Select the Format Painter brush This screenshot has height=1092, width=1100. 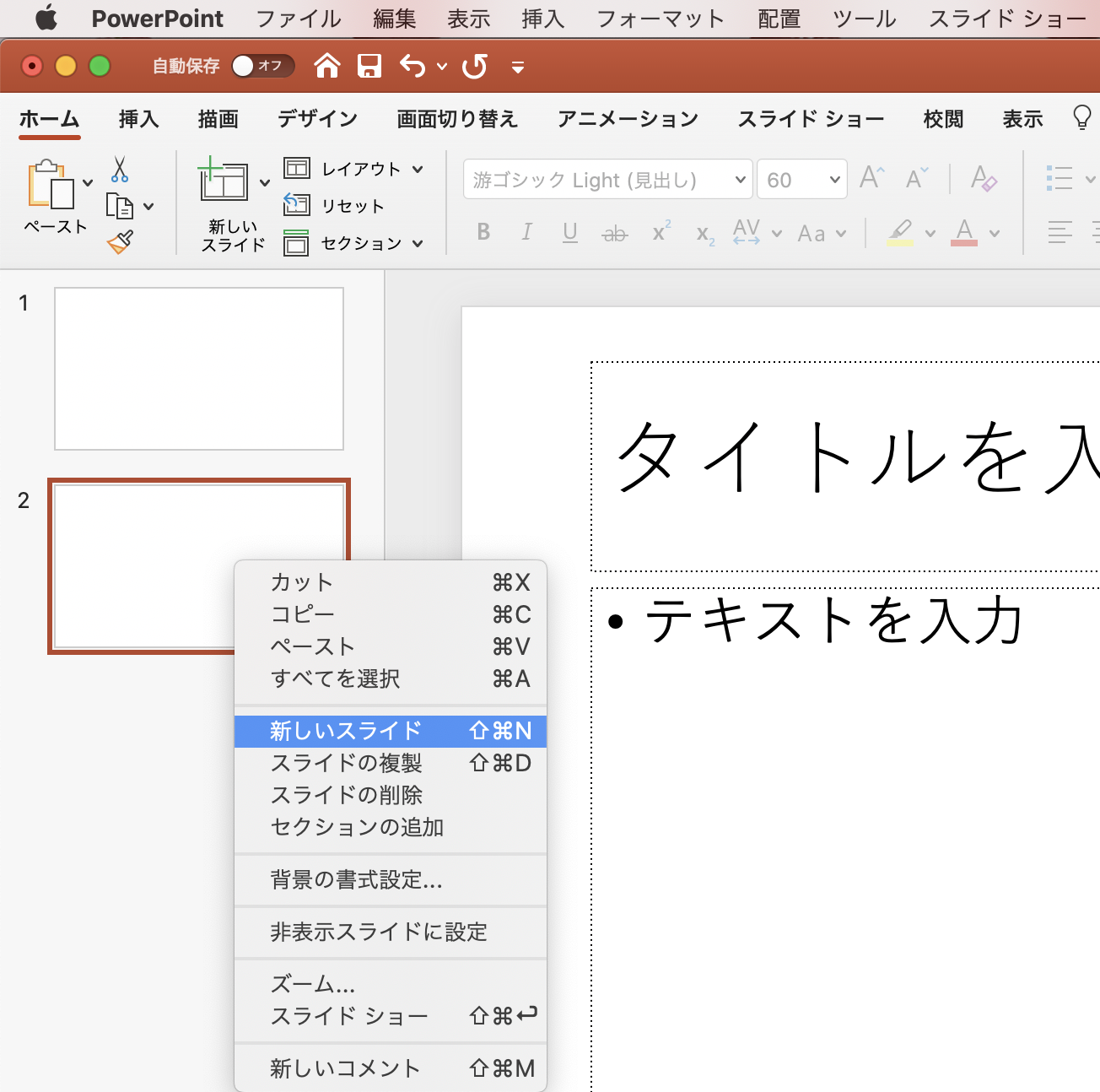[x=121, y=242]
